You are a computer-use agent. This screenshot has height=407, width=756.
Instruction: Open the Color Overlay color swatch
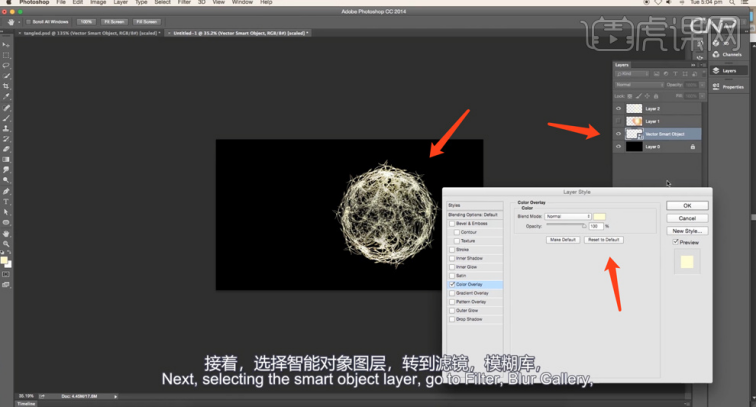[599, 217]
